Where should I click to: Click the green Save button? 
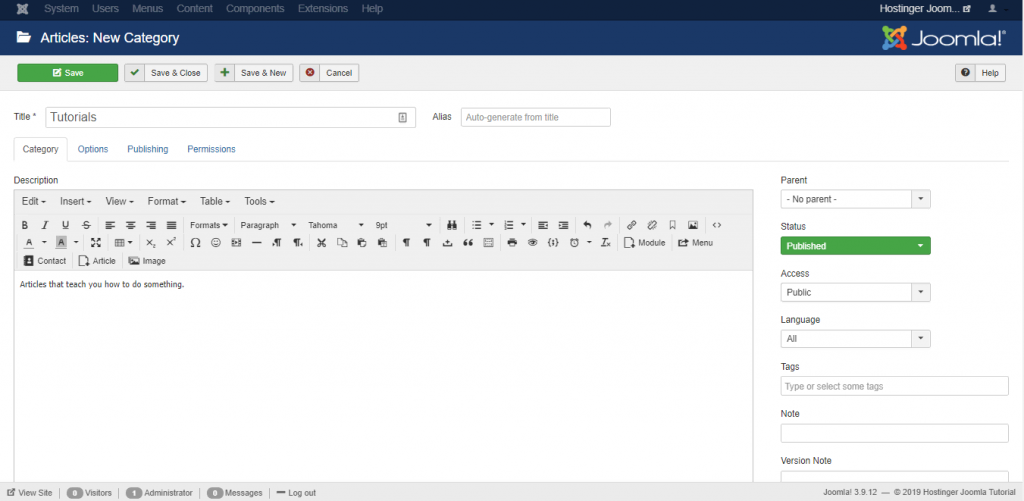tap(67, 73)
